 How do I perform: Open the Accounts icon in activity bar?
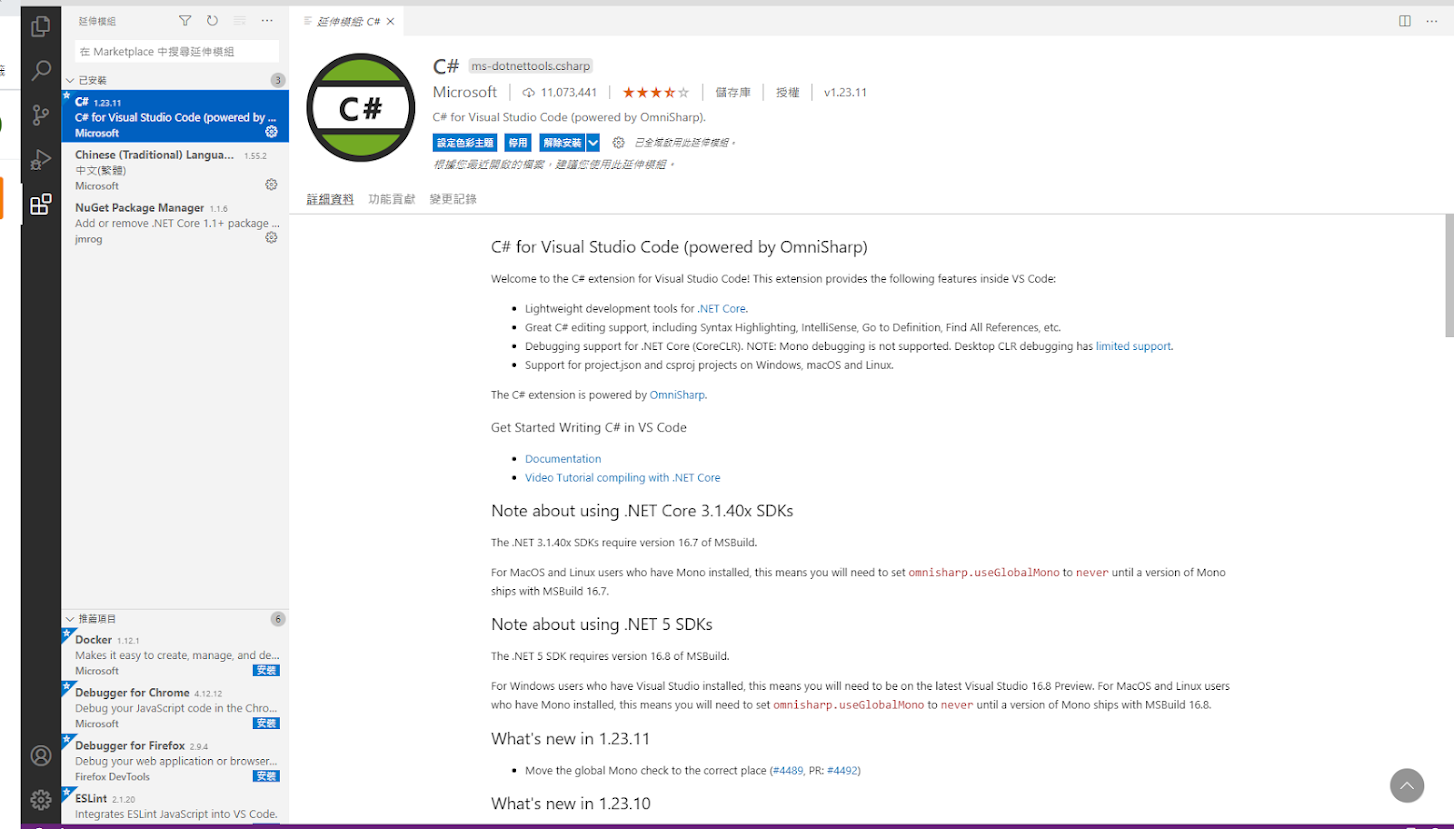coord(41,756)
